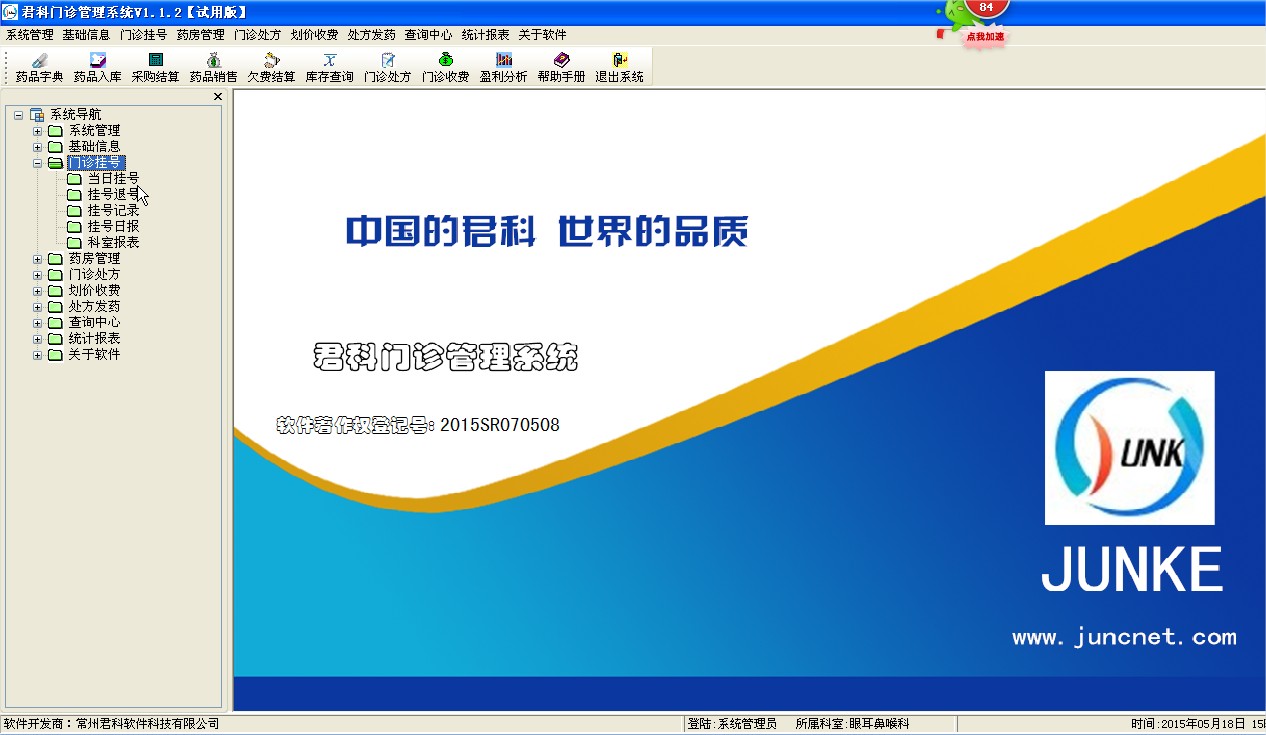Expand the 查询中心 tree node
The width and height of the screenshot is (1266, 735).
coord(38,323)
